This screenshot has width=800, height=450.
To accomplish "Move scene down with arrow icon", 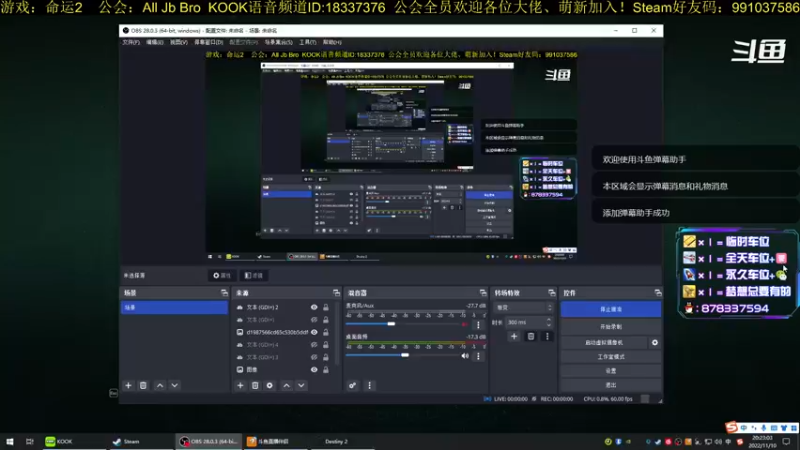I will [x=174, y=386].
